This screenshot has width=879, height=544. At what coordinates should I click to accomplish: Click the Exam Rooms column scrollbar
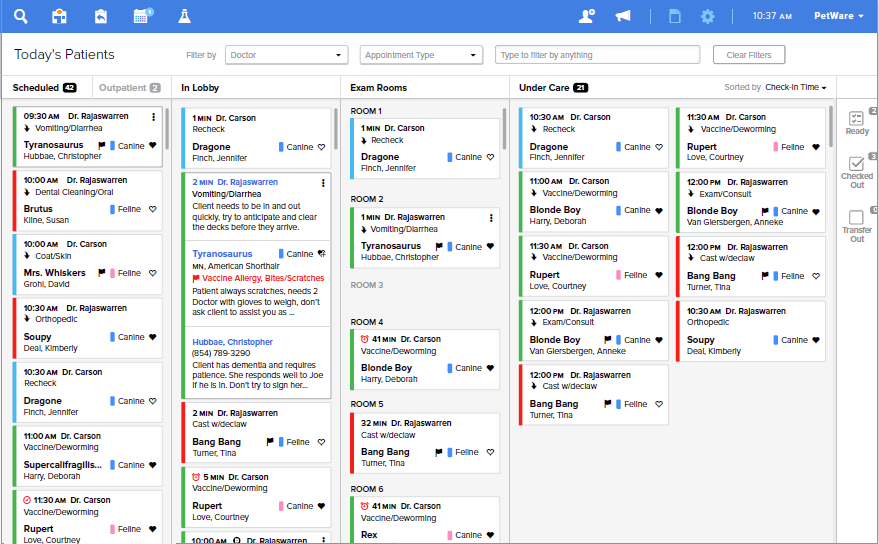click(x=504, y=129)
